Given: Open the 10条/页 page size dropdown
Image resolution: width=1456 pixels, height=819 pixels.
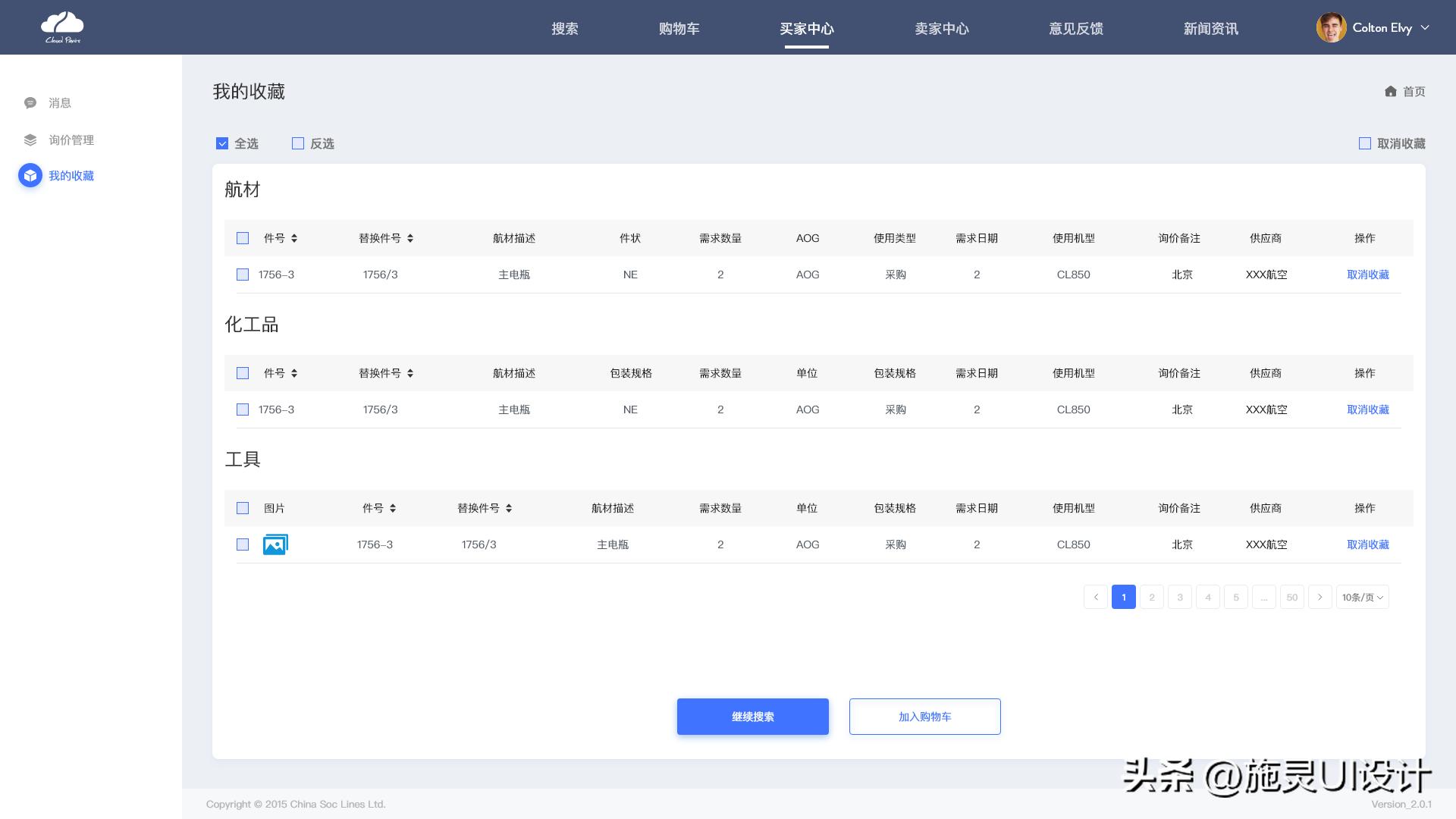Looking at the screenshot, I should tap(1362, 598).
